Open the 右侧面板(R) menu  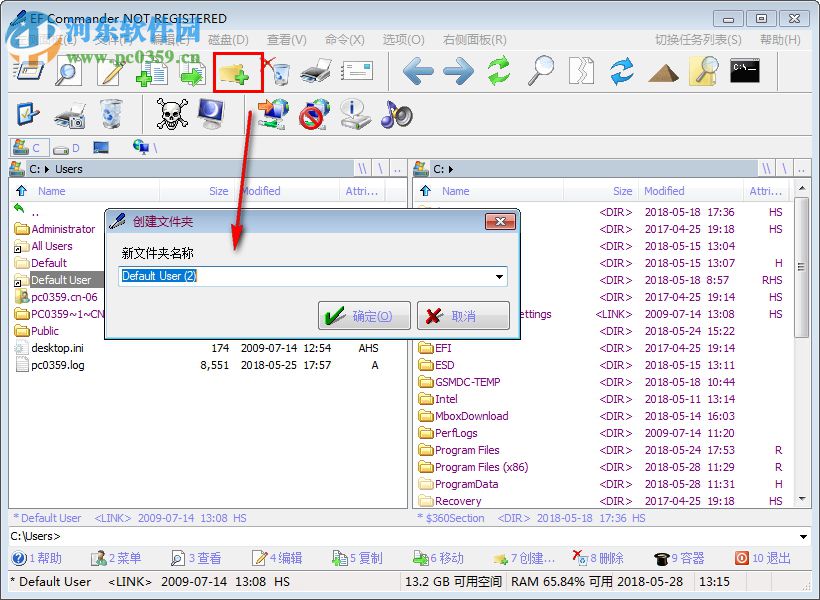474,40
